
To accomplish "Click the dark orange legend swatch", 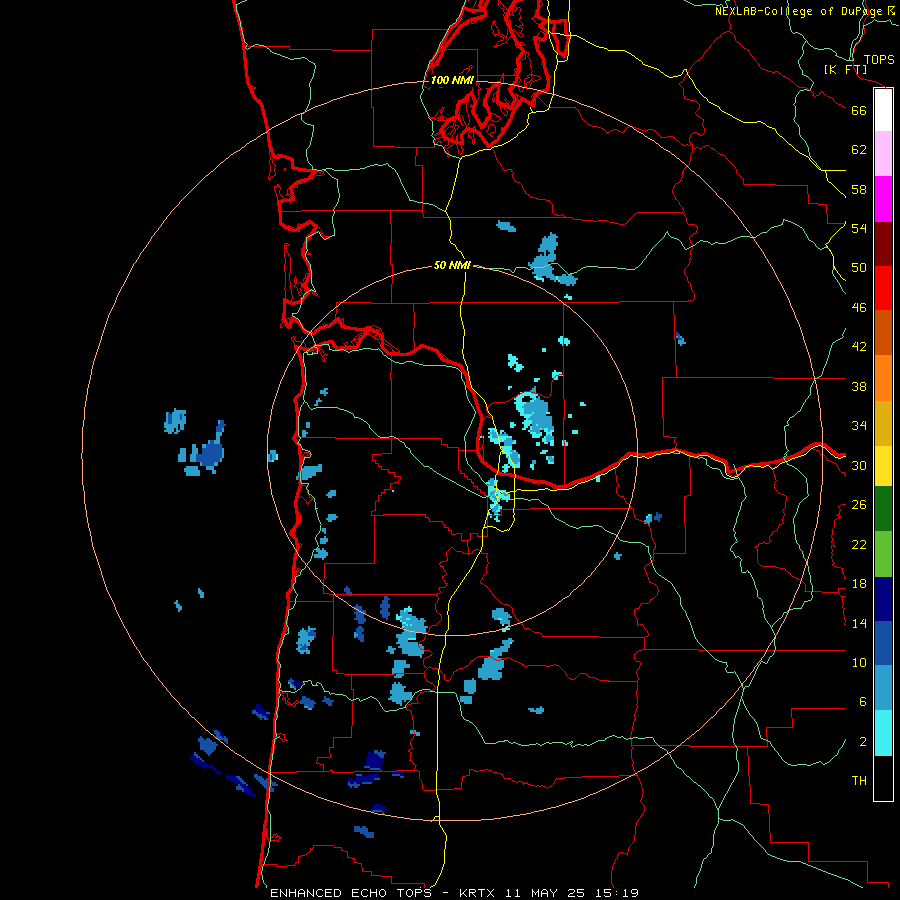I will (883, 332).
